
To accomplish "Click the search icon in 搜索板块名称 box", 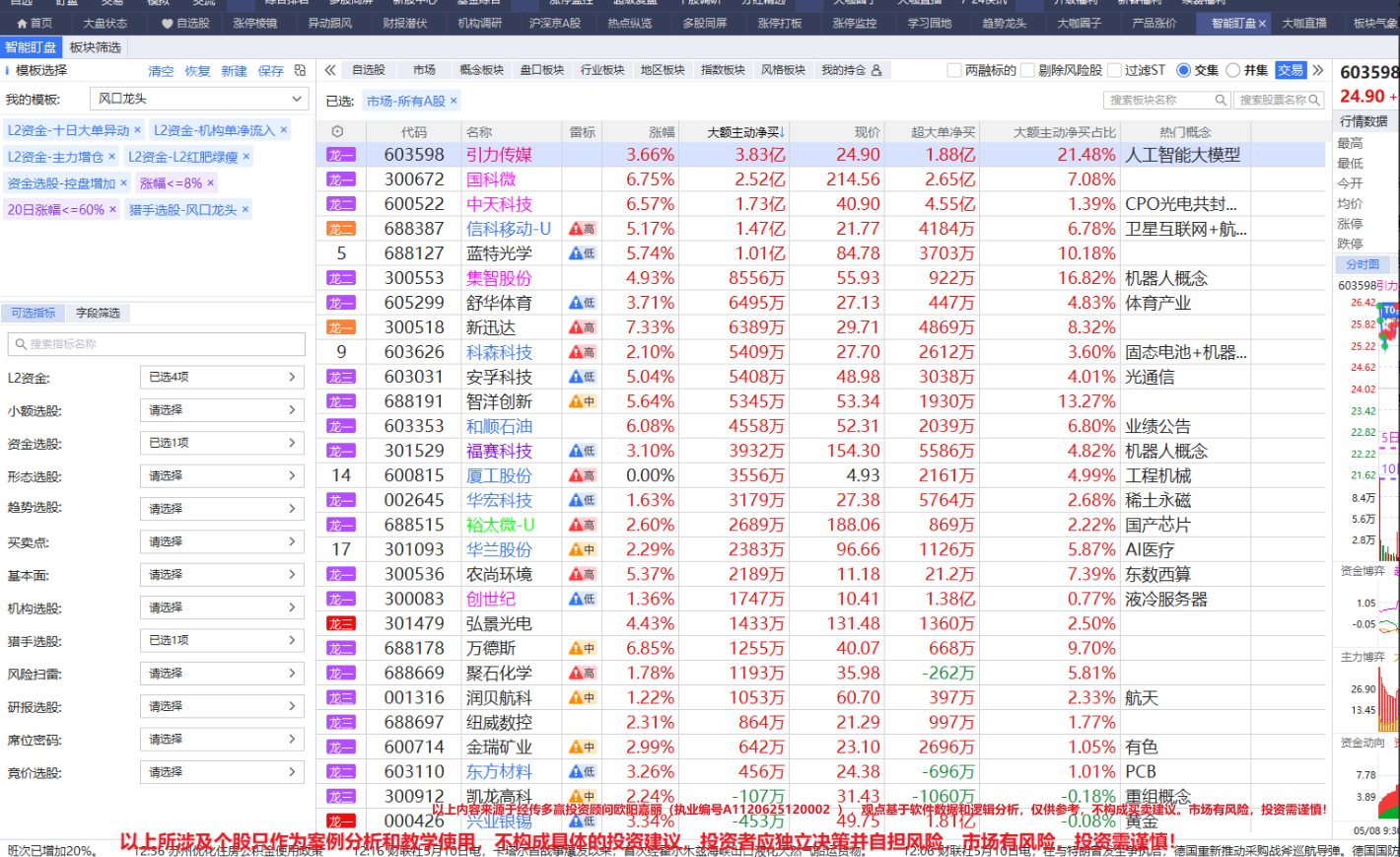I will [1221, 100].
